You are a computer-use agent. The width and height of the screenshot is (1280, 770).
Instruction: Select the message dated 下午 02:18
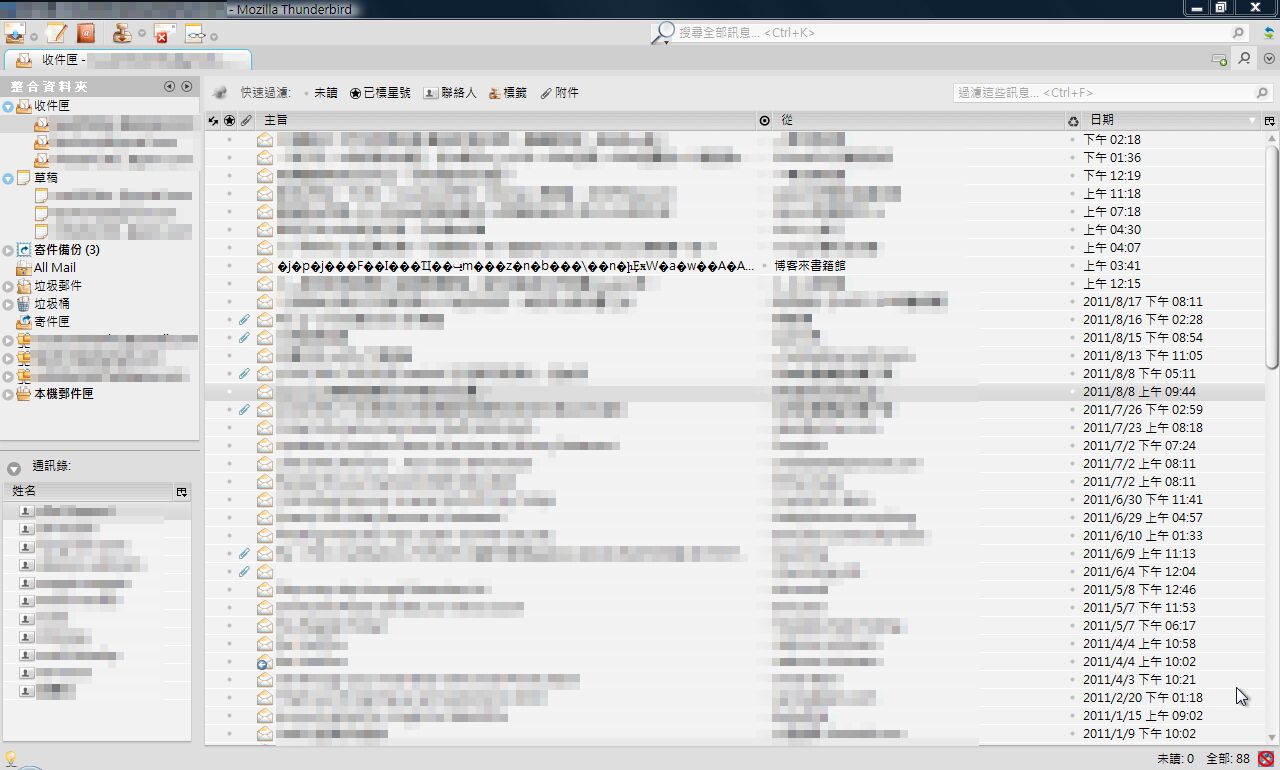point(735,140)
